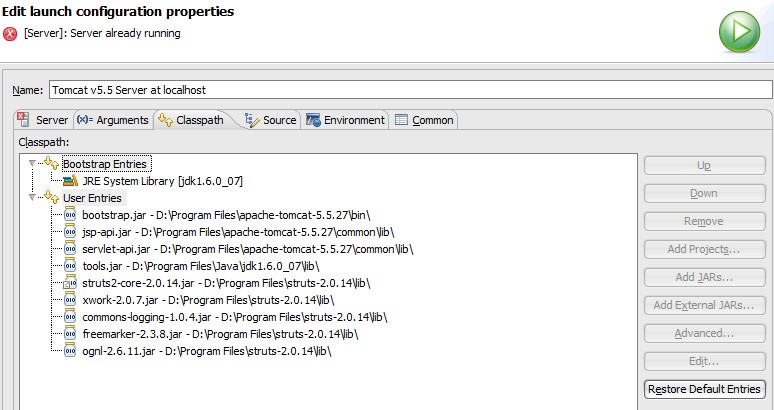This screenshot has width=774, height=410.
Task: Click the ognl-2.6.11.jar jar icon
Action: coord(70,351)
